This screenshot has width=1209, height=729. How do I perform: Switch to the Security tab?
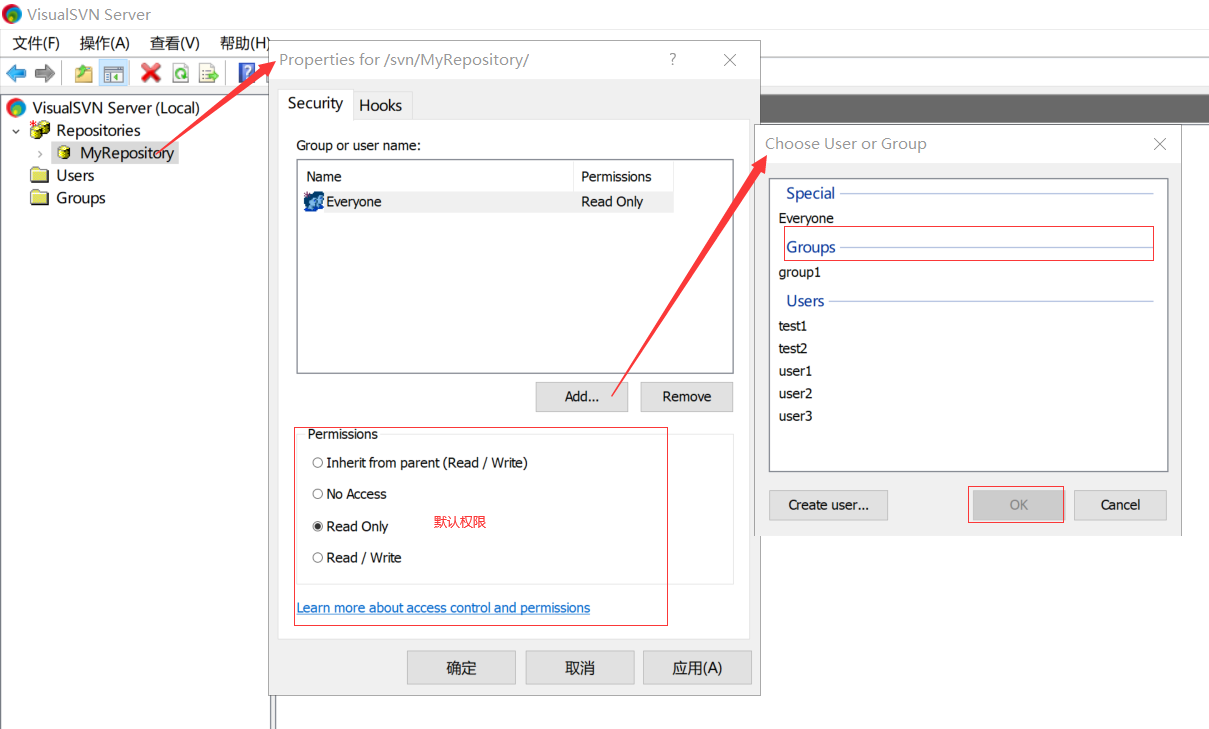click(315, 104)
